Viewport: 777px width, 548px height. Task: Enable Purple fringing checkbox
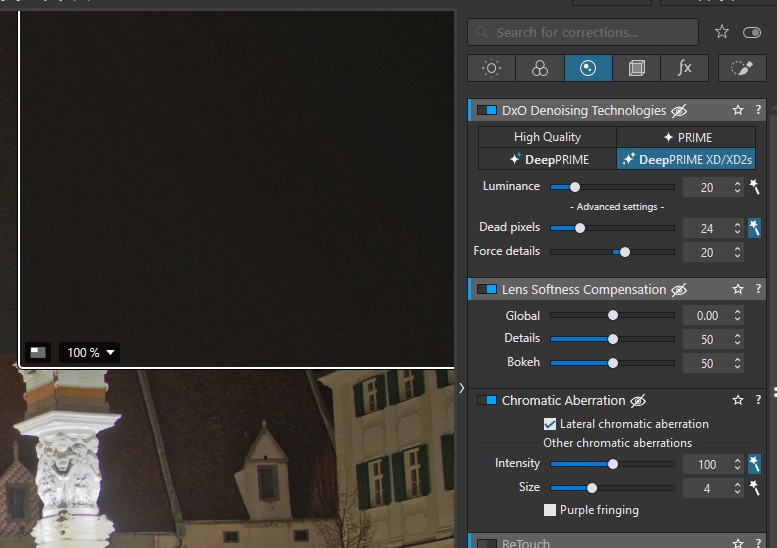point(550,510)
